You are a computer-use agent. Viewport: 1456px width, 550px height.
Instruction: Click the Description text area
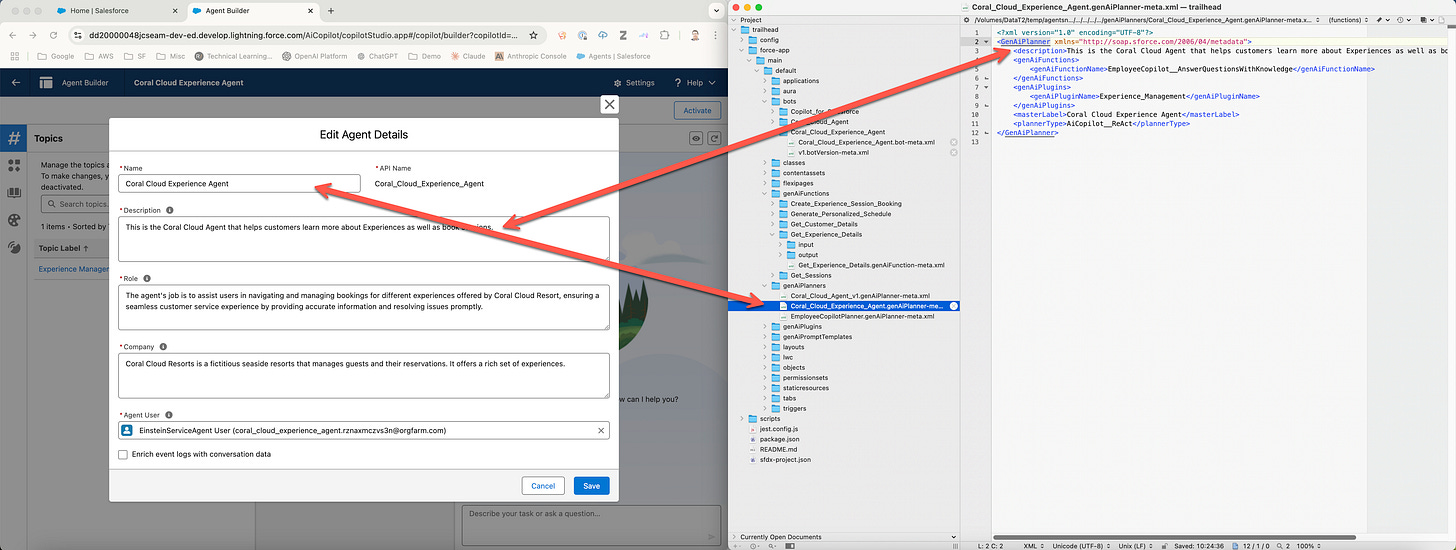363,240
